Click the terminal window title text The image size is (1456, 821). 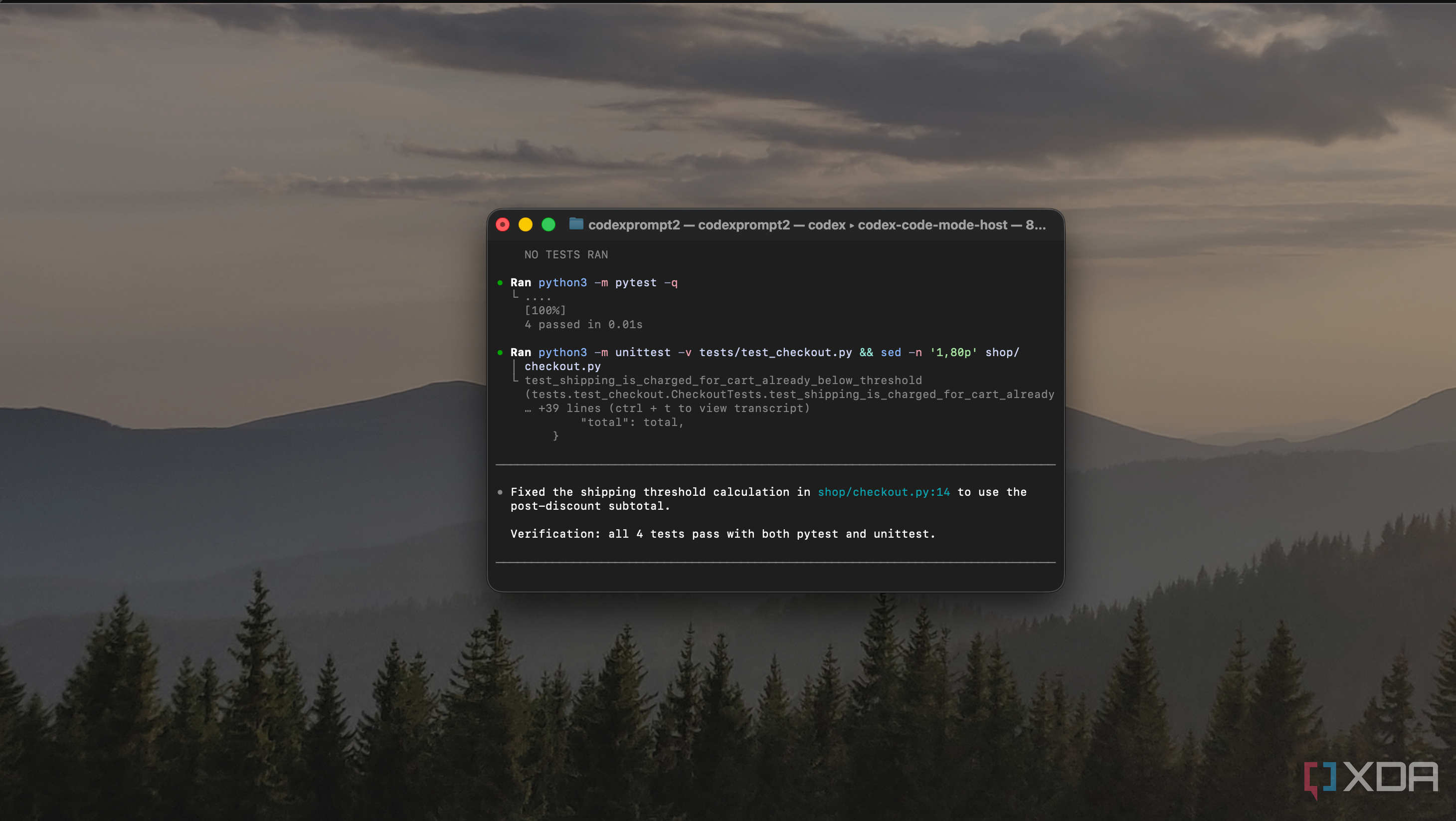coord(817,225)
